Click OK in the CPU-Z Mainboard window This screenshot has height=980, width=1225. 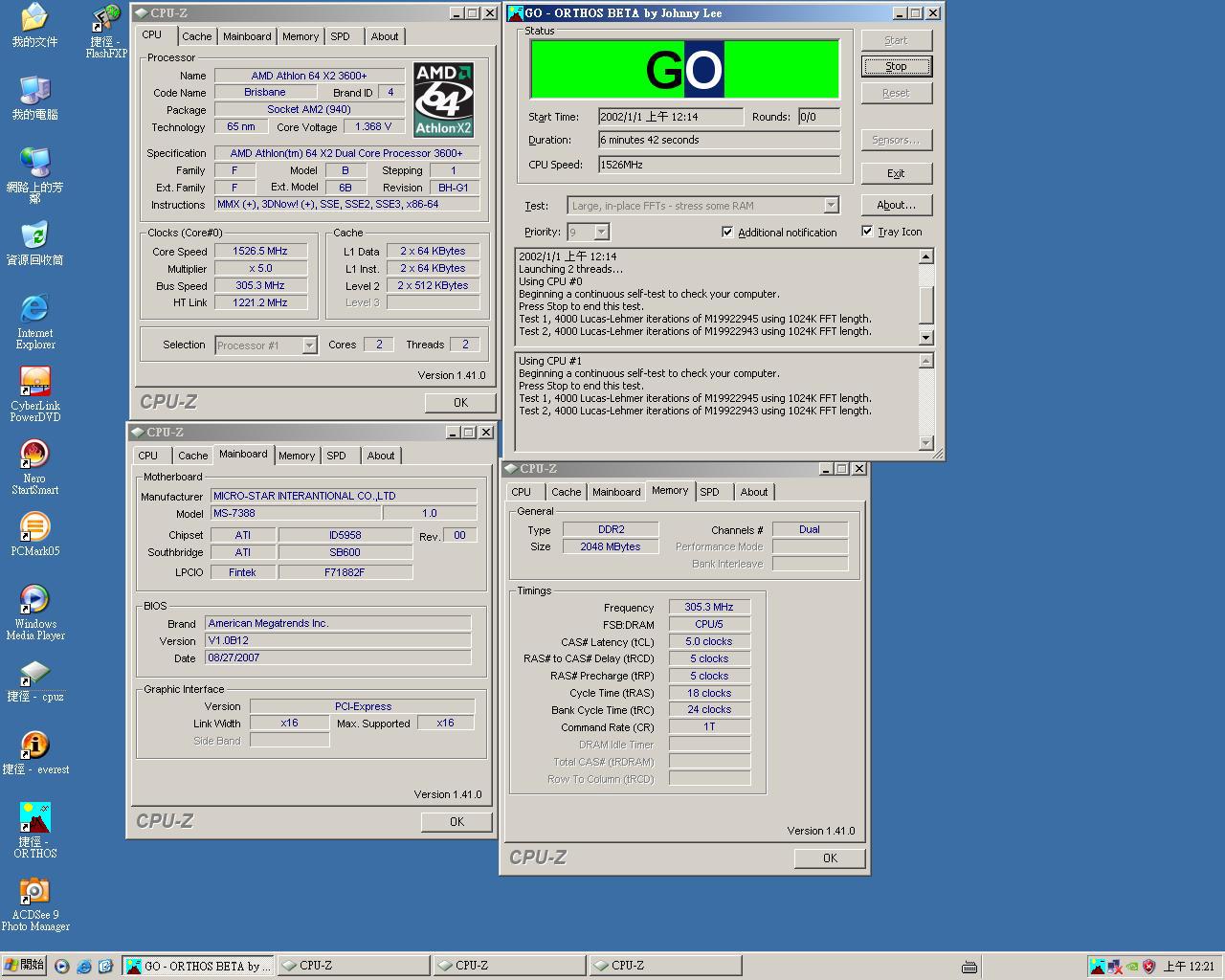(457, 822)
